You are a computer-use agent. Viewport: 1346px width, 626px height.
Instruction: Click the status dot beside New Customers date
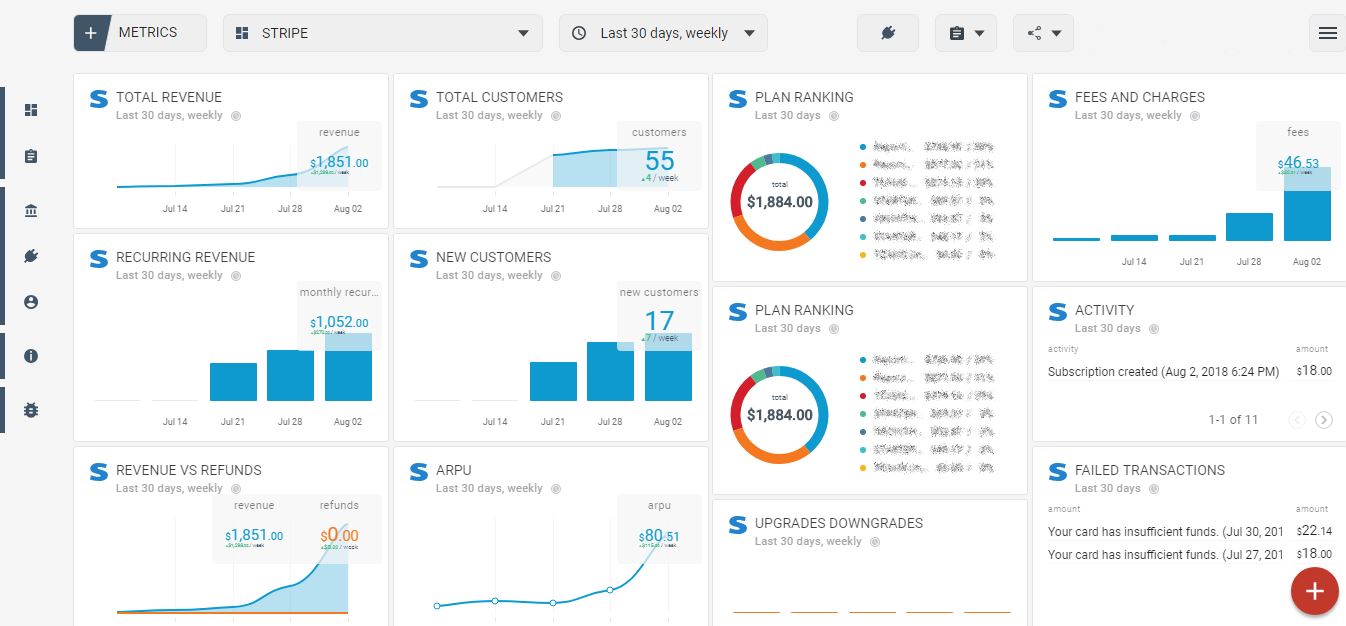556,276
